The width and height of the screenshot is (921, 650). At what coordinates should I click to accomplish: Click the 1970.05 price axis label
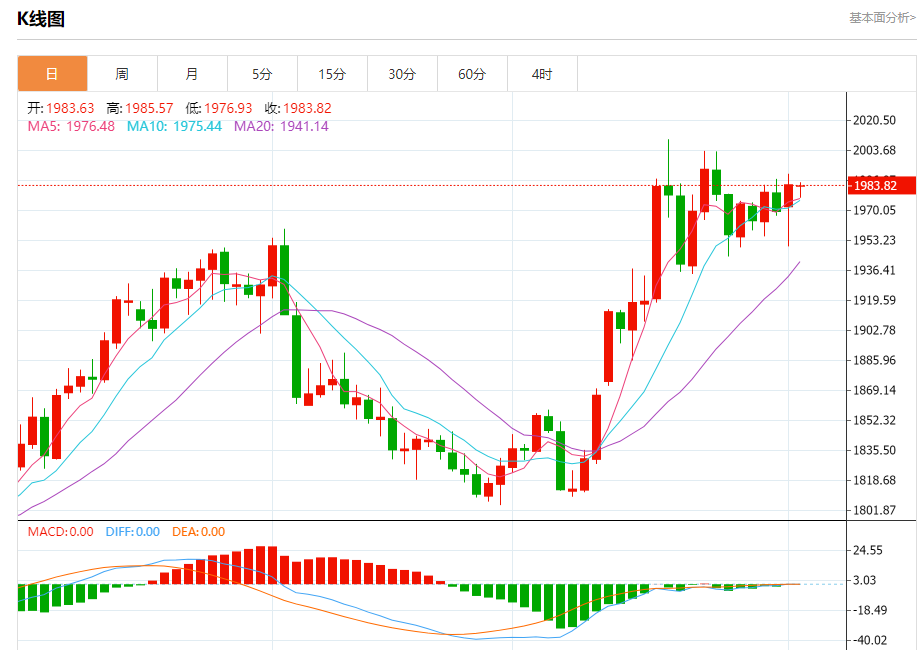875,210
